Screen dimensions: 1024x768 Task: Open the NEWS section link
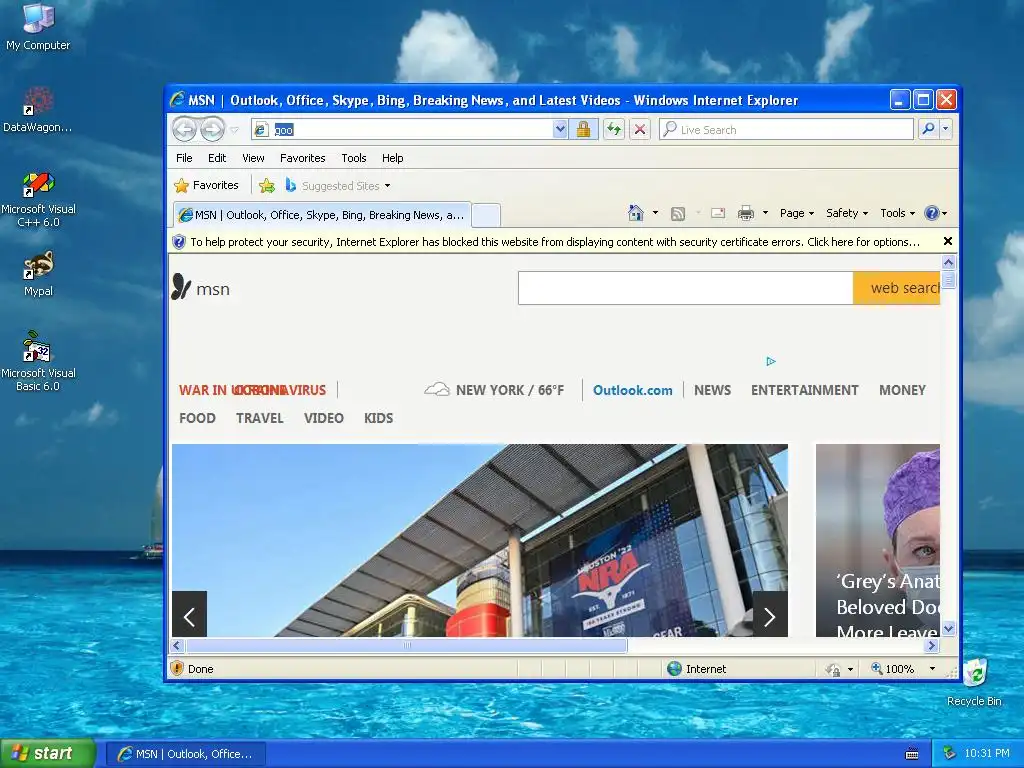[712, 390]
